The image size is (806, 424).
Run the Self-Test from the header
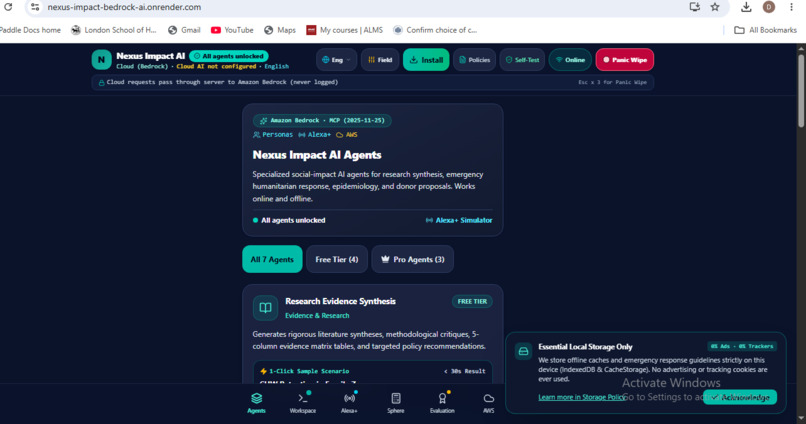click(x=522, y=60)
